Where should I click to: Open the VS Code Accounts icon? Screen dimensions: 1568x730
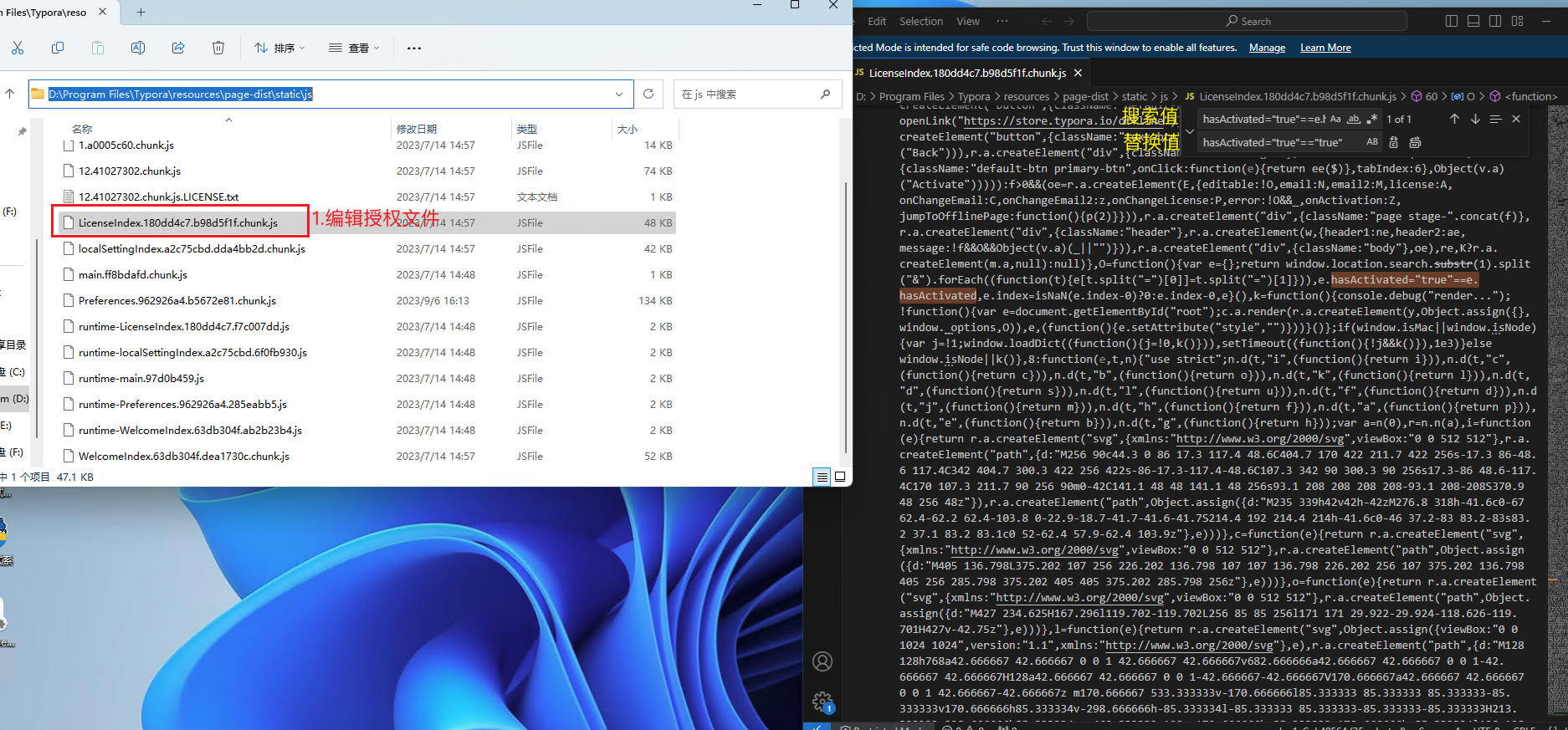click(x=822, y=661)
